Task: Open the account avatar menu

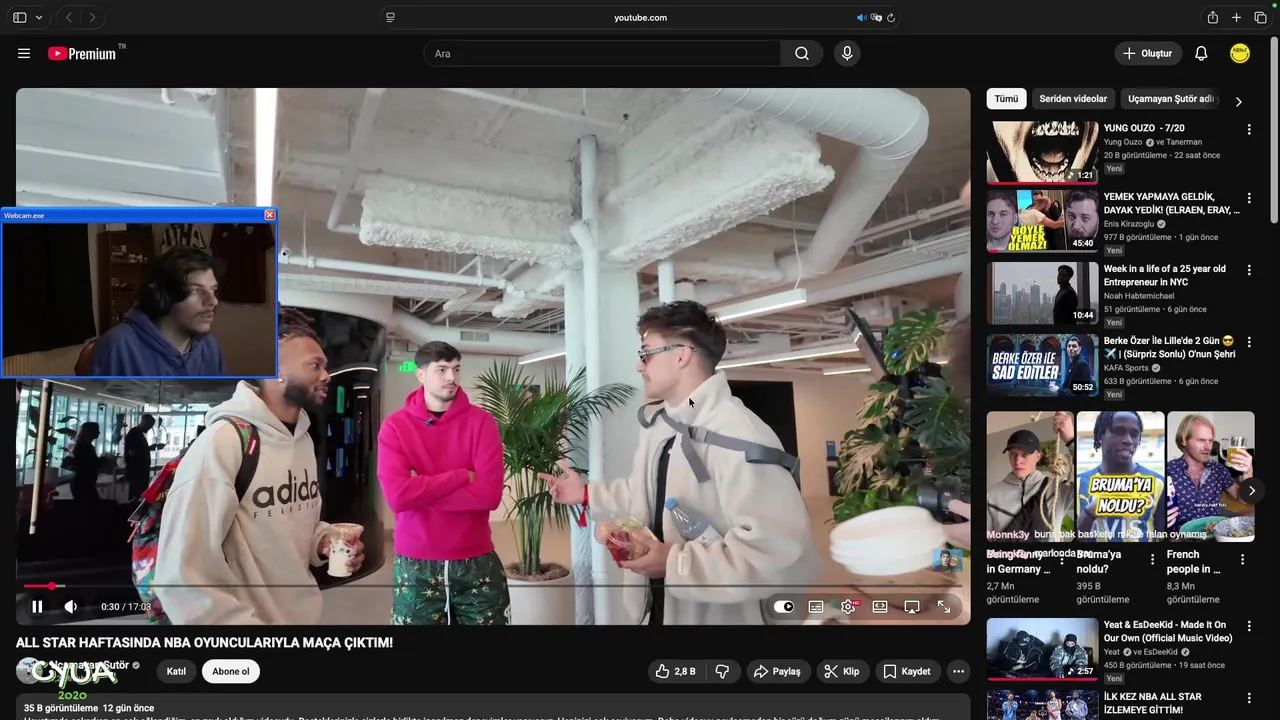Action: click(x=1240, y=54)
